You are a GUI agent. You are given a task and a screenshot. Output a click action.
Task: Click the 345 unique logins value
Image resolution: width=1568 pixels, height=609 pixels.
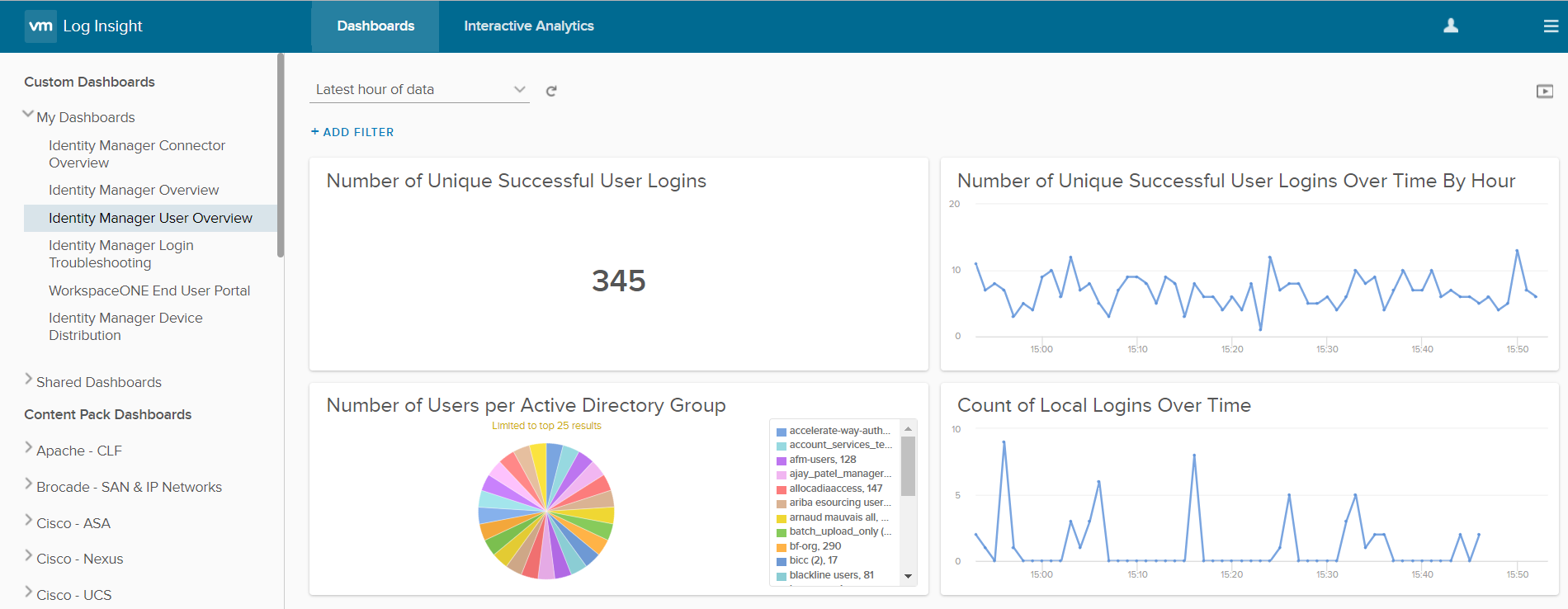pyautogui.click(x=619, y=281)
